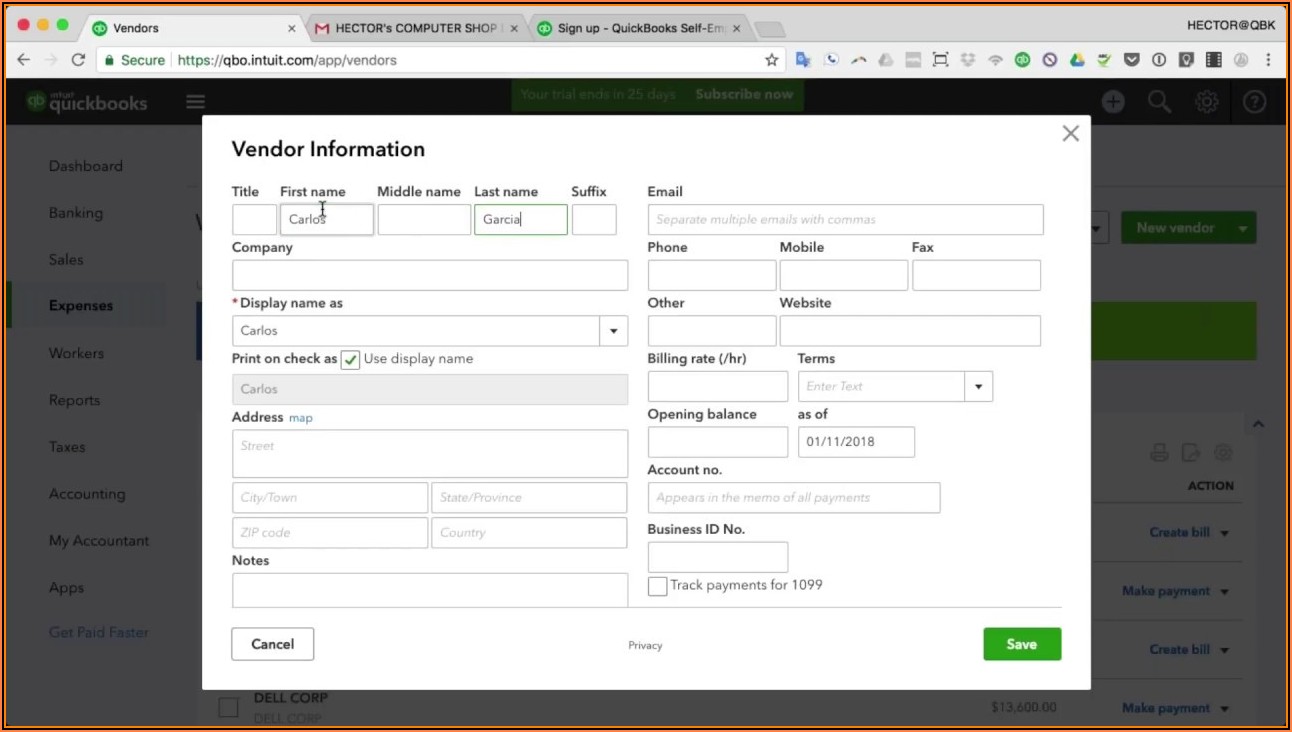Click the print icon above vendor list
This screenshot has height=732, width=1292.
coord(1159,452)
